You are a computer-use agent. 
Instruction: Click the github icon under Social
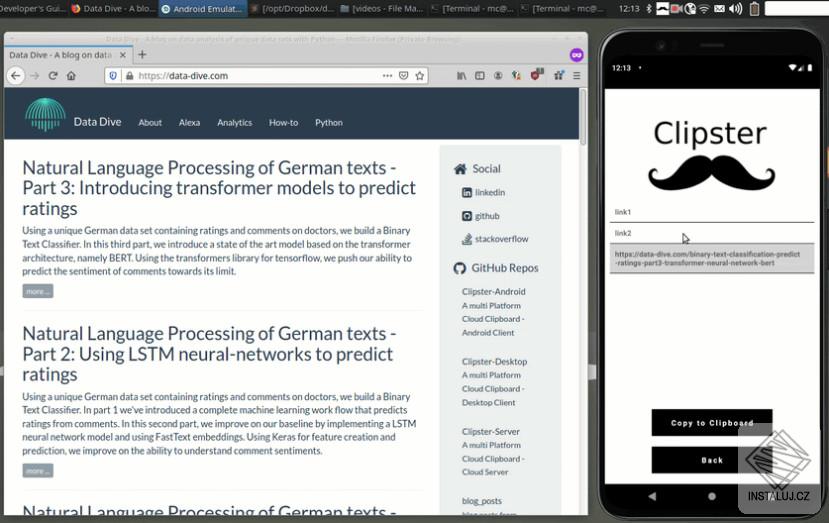[x=467, y=216]
